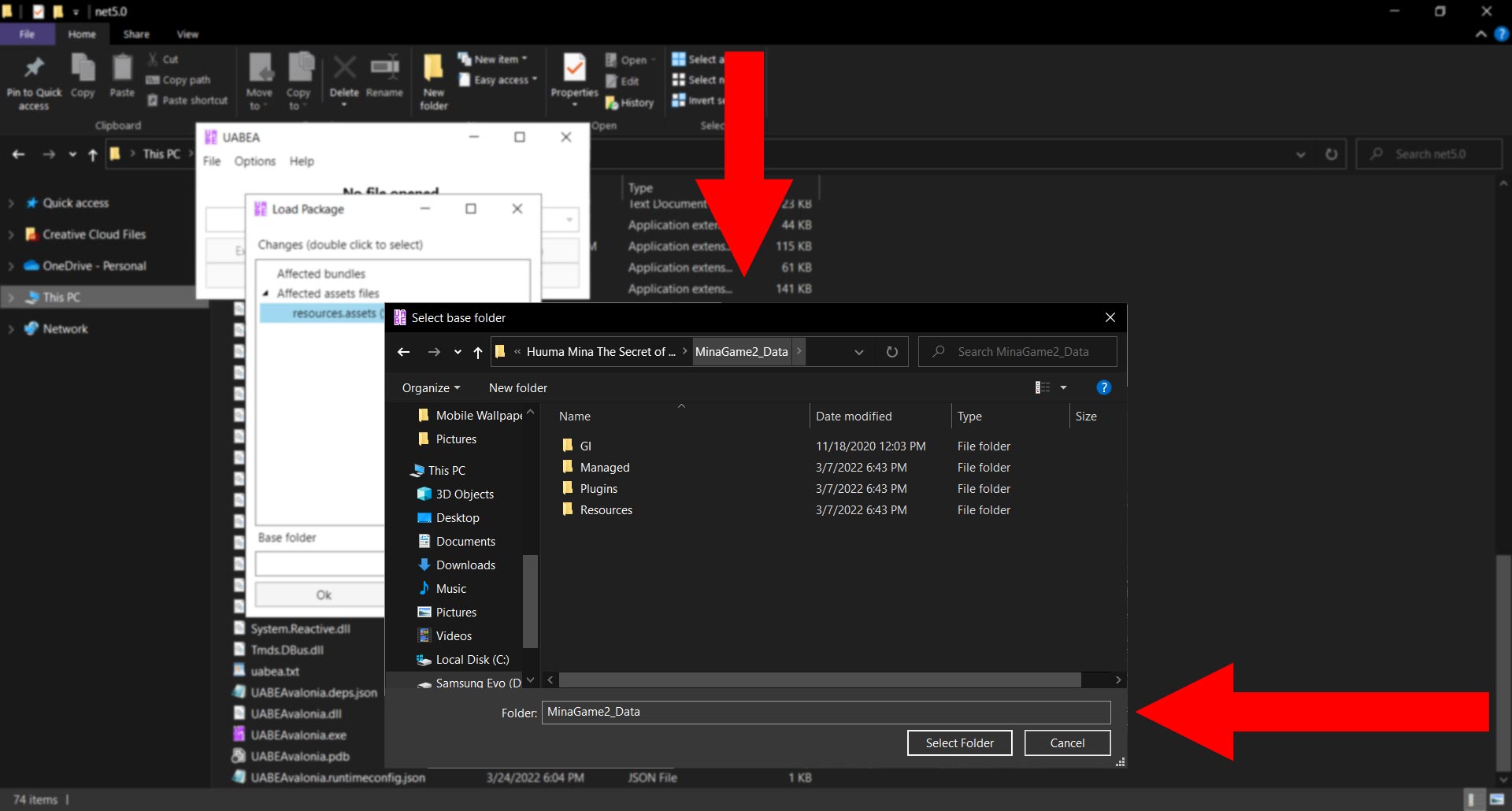Collapse Affected assets files tree node
The height and width of the screenshot is (811, 1512).
click(x=265, y=293)
